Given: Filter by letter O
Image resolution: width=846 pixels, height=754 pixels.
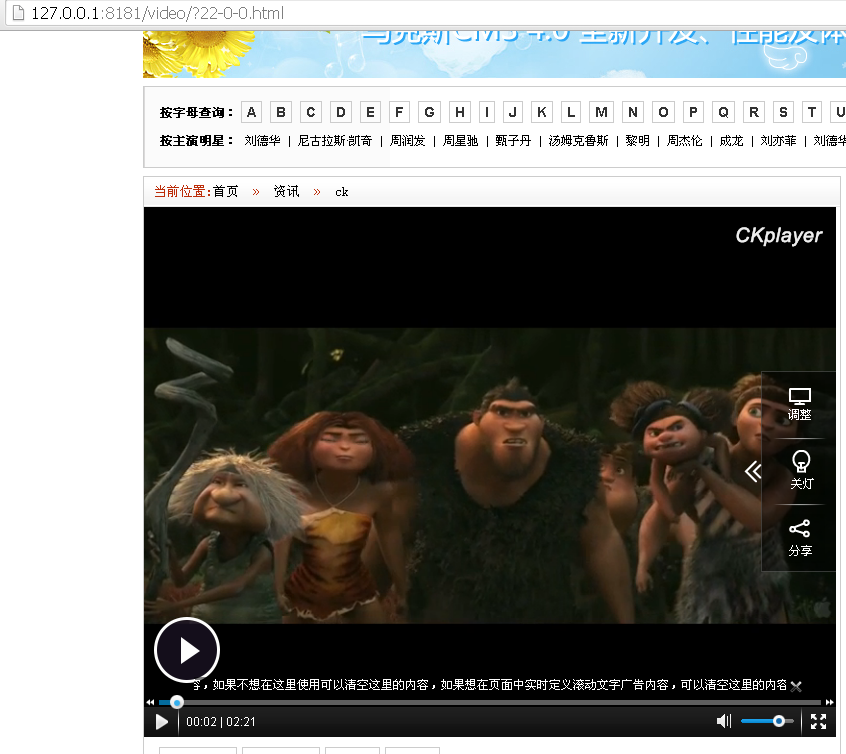Looking at the screenshot, I should point(664,112).
